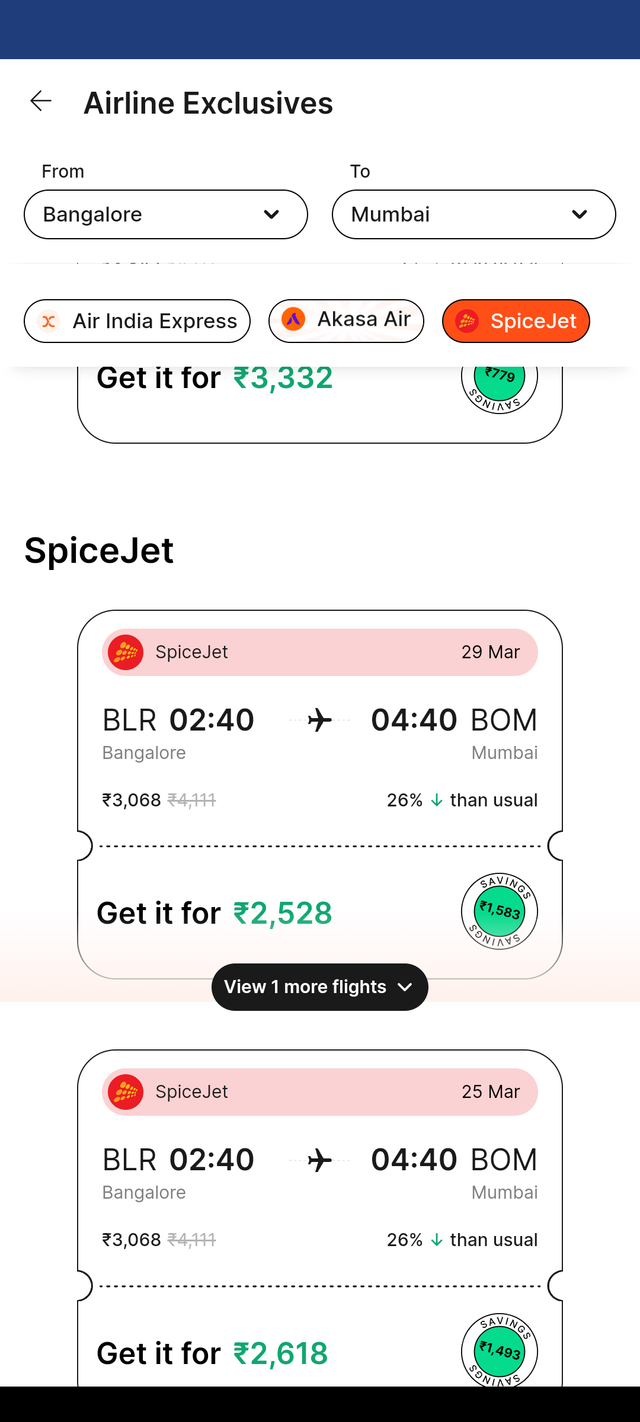Click the ₹1,493 savings badge

tap(499, 1351)
